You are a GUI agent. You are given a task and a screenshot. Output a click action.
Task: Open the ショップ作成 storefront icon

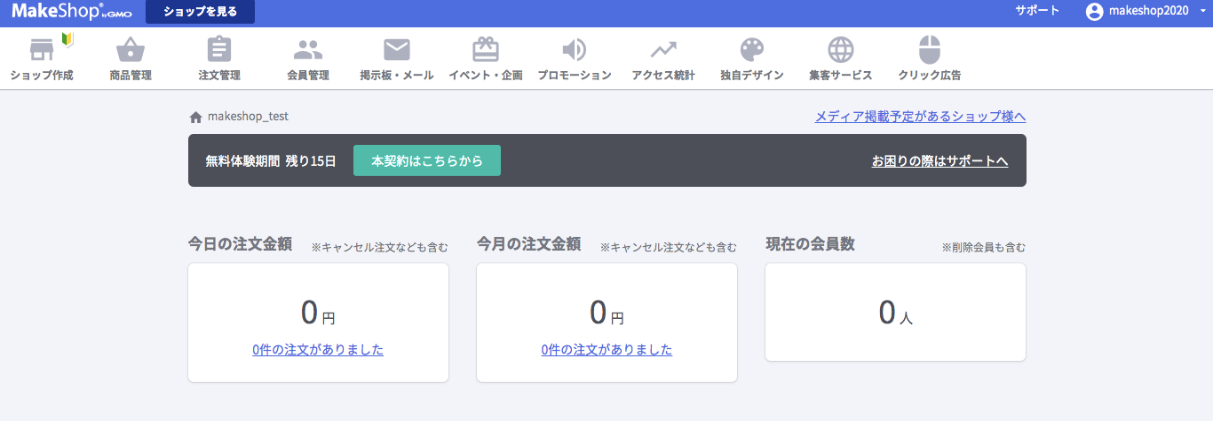[x=41, y=50]
